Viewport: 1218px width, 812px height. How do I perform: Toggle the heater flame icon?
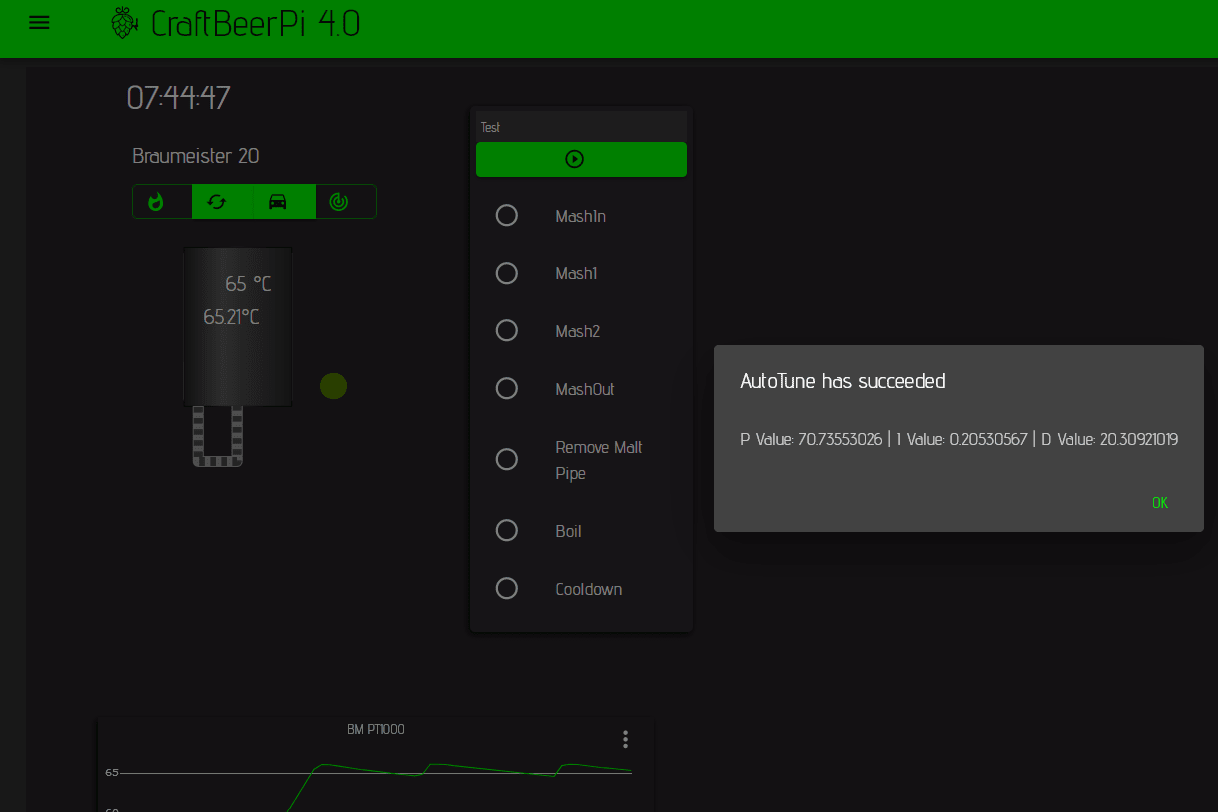(x=155, y=202)
